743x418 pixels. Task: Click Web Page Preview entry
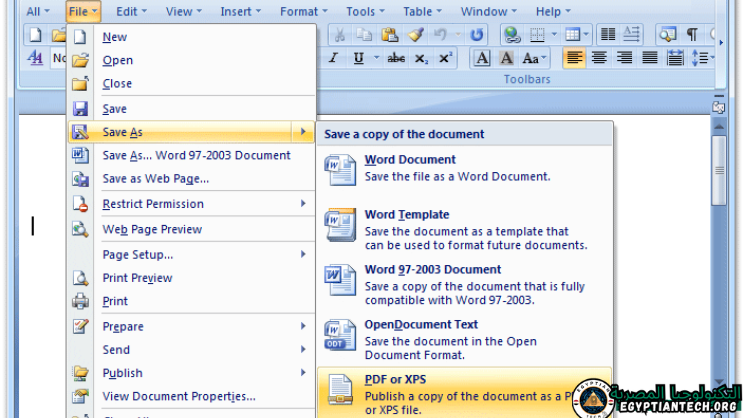coord(192,229)
